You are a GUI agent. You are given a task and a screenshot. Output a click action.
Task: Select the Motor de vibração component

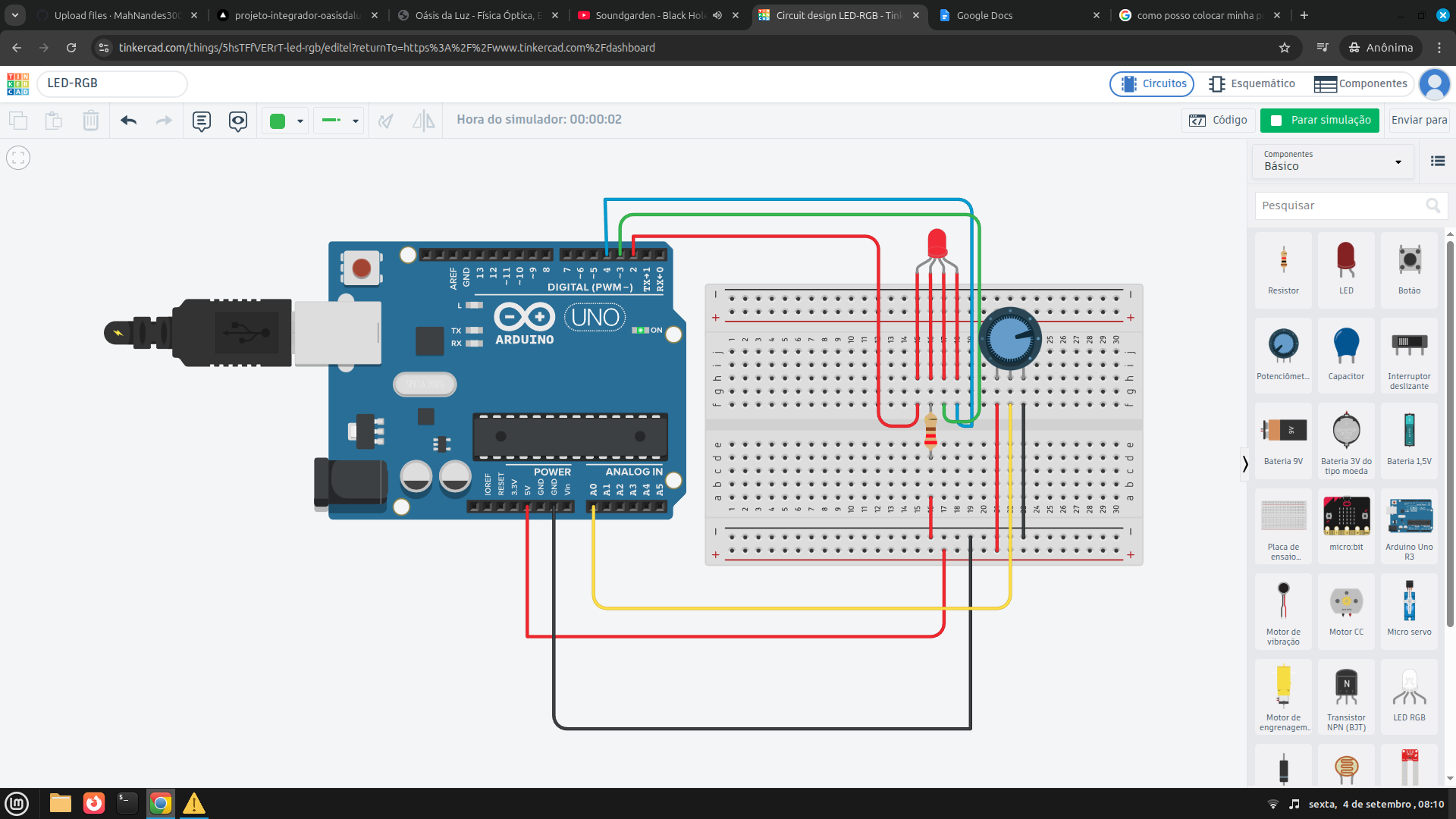1283,611
